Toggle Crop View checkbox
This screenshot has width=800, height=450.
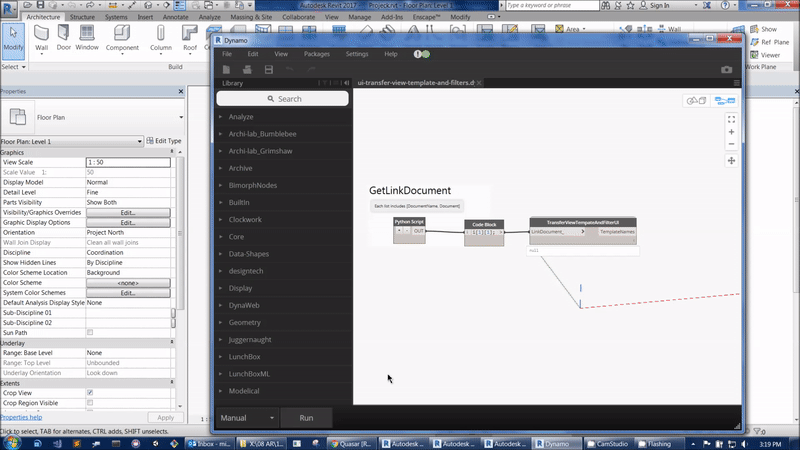click(x=90, y=393)
